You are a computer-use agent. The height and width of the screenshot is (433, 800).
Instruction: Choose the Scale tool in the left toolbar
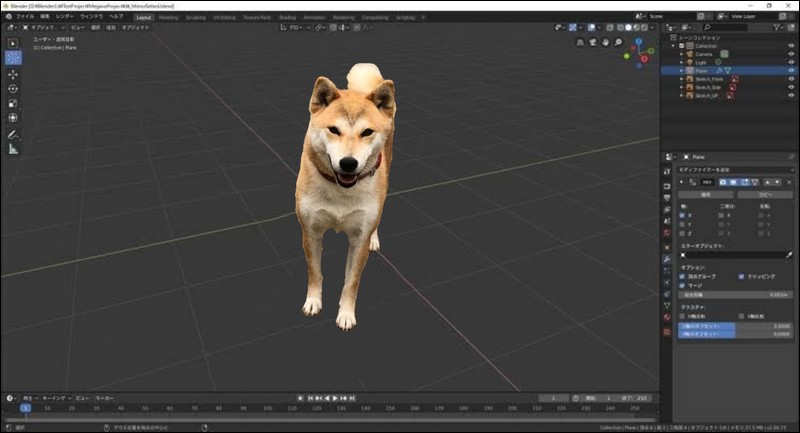pyautogui.click(x=13, y=103)
